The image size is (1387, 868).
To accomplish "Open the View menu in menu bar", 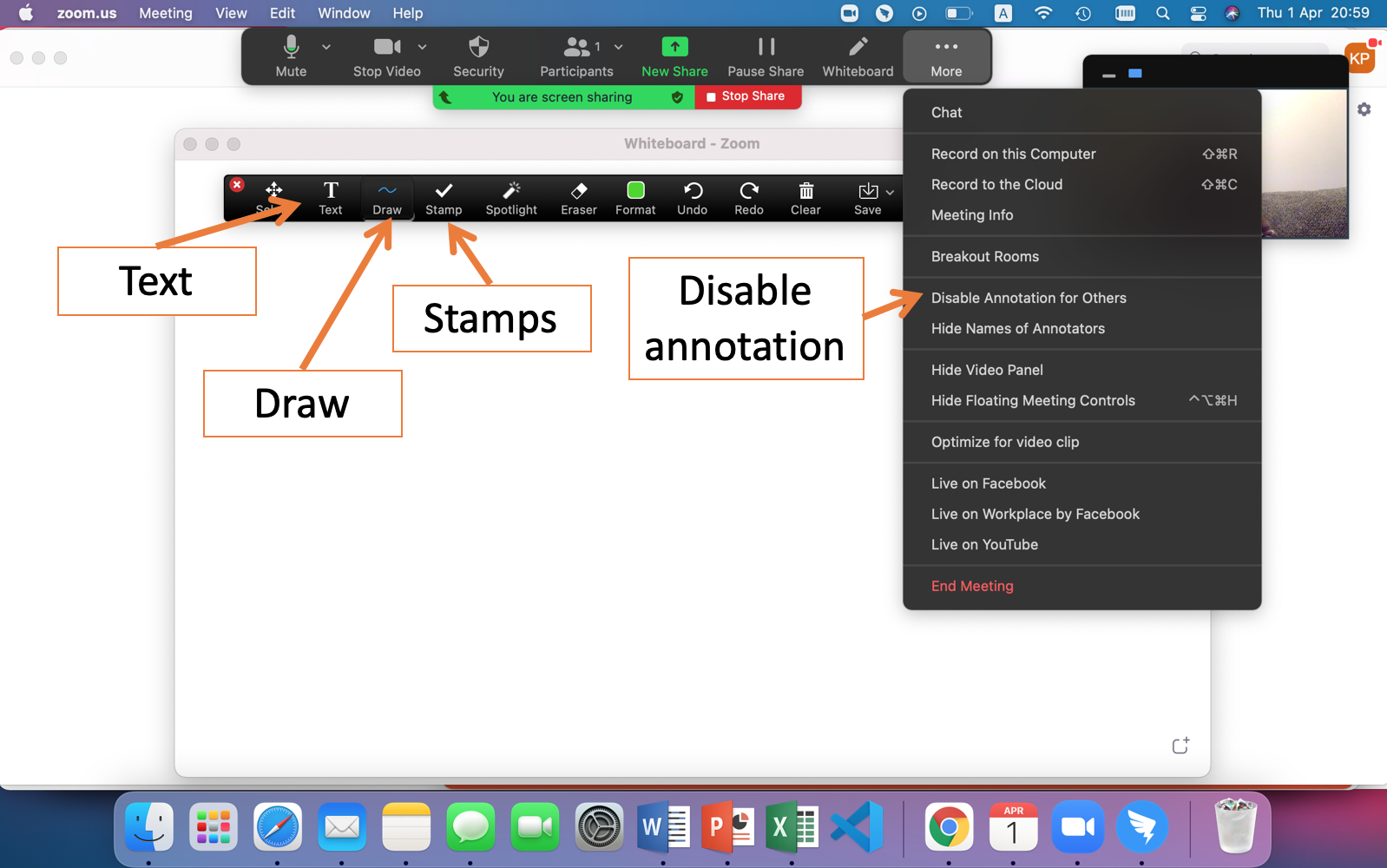I will (231, 13).
